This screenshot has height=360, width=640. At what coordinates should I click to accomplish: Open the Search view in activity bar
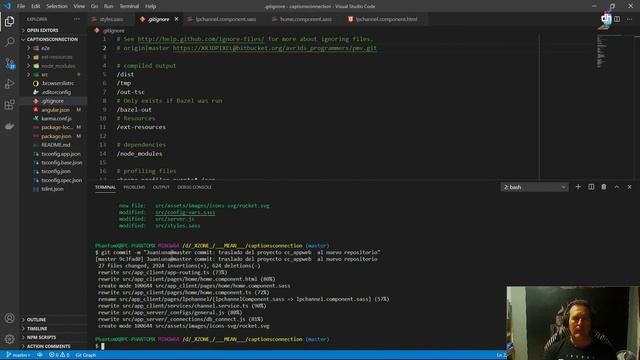click(x=9, y=42)
